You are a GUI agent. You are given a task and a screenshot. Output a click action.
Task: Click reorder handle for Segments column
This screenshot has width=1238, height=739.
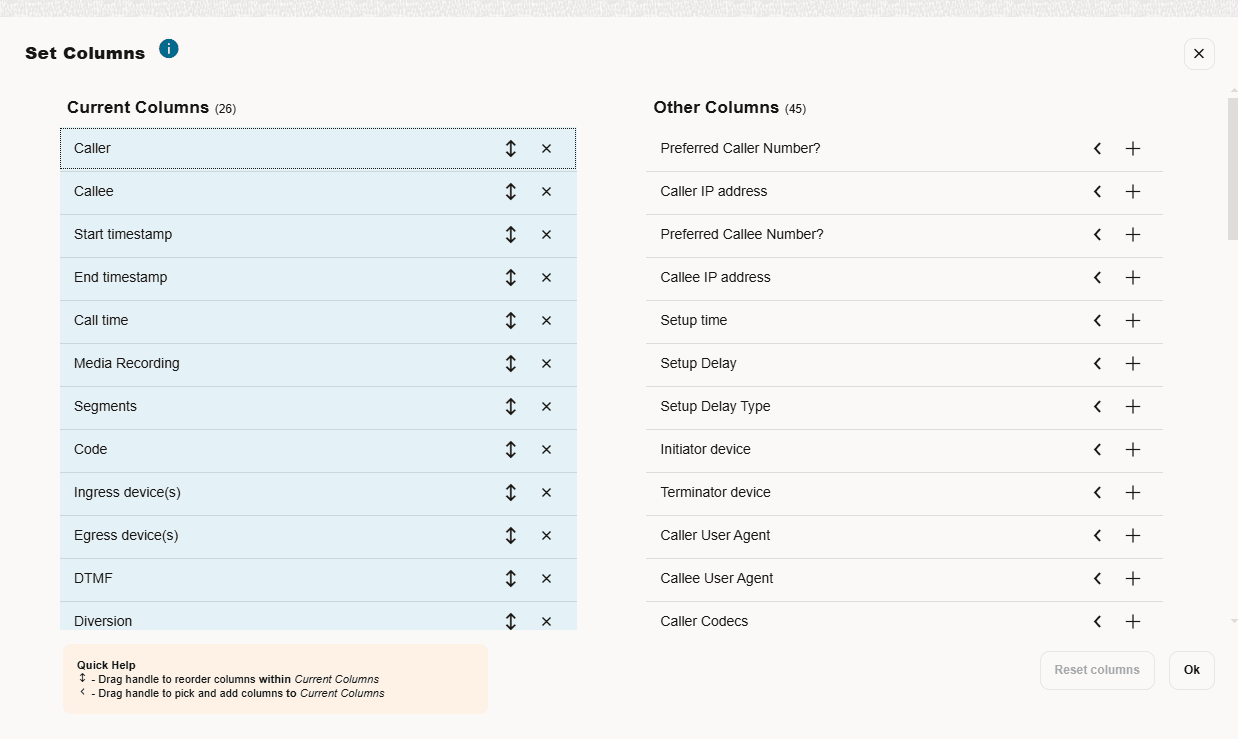[x=511, y=407]
